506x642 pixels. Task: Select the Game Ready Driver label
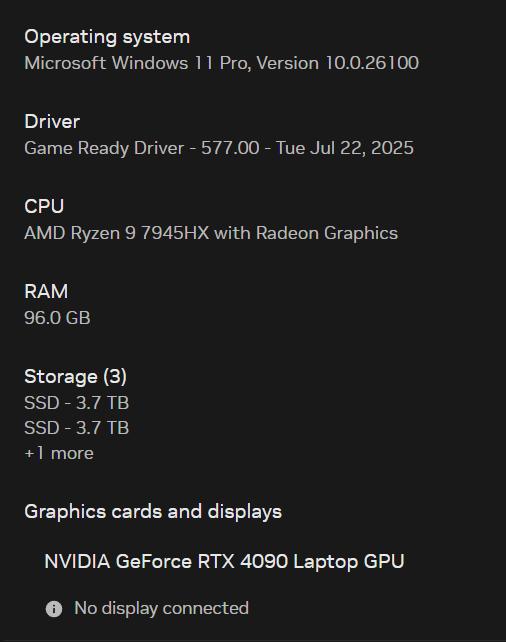coord(104,148)
